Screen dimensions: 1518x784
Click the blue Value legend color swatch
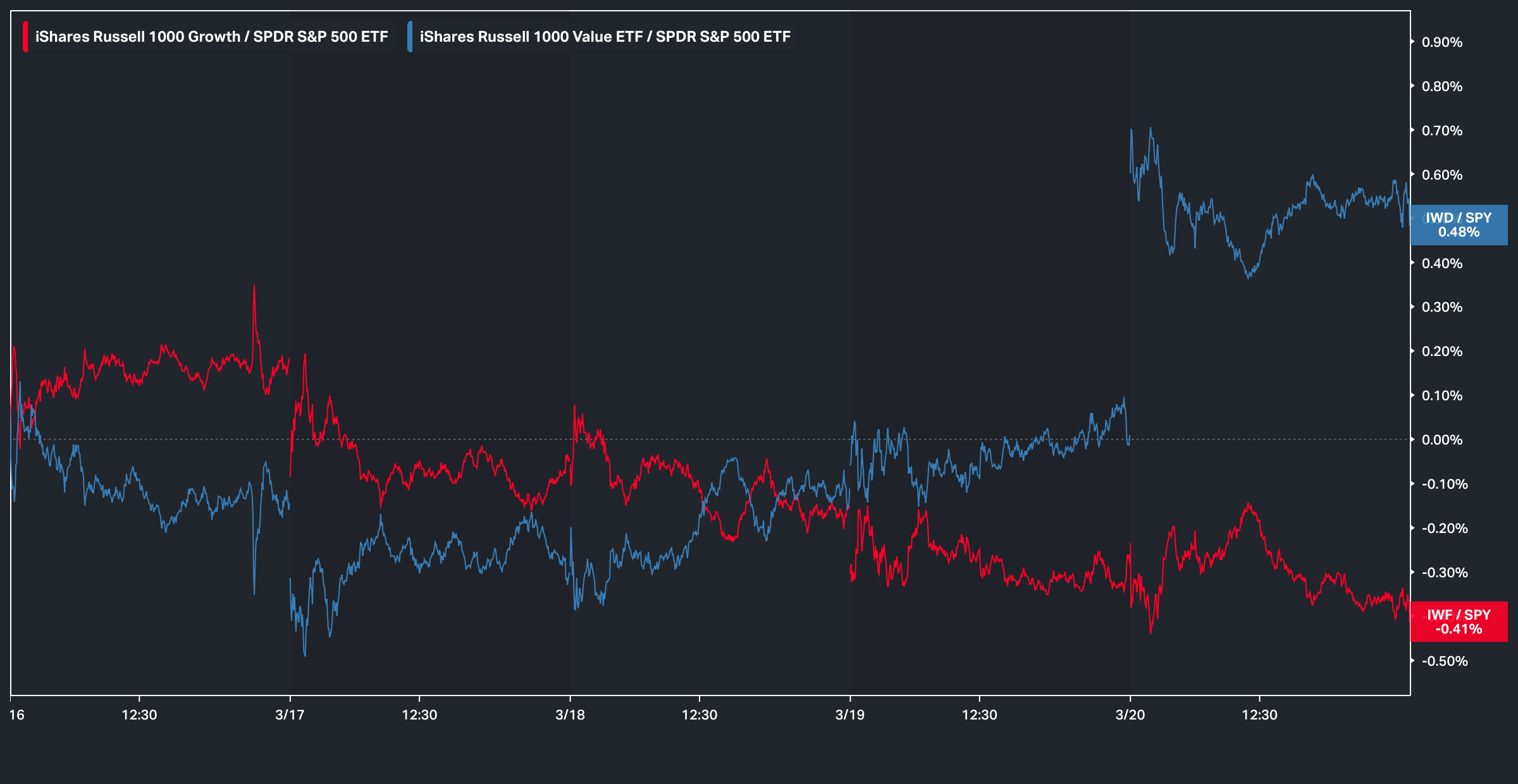410,37
